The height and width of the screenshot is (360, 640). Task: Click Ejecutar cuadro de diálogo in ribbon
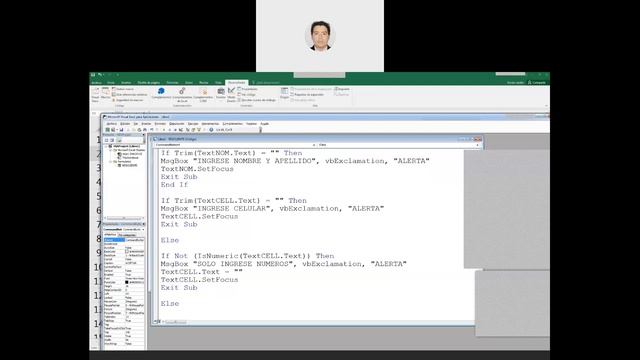257,100
